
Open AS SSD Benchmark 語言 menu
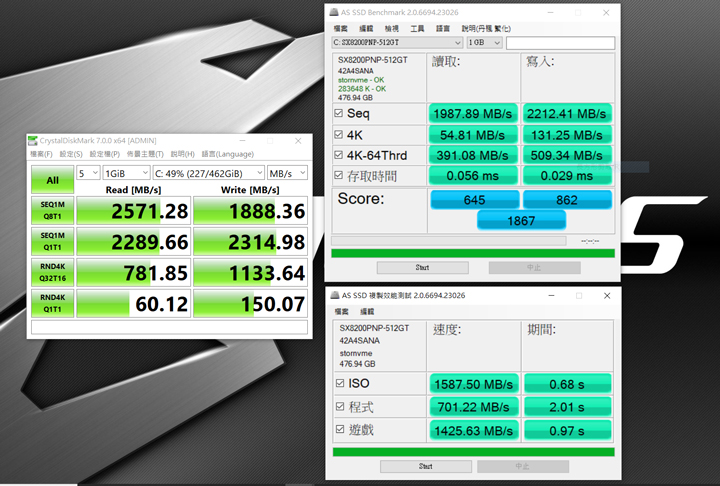pos(443,28)
